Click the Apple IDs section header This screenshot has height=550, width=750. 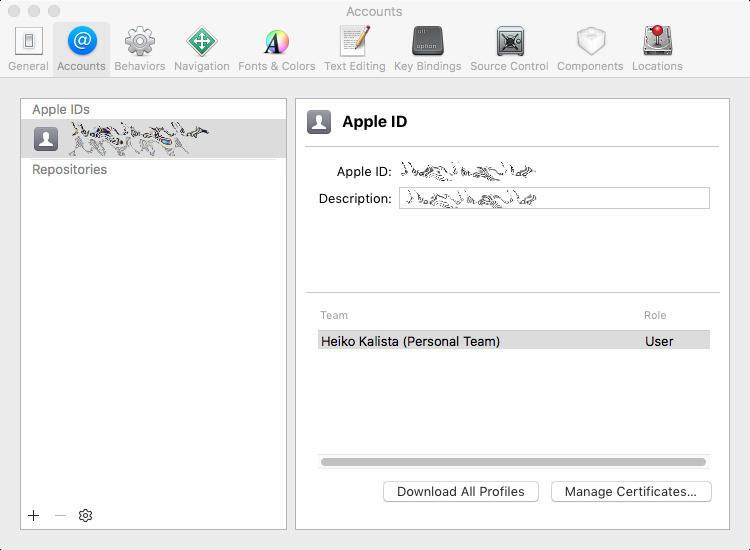[x=61, y=110]
